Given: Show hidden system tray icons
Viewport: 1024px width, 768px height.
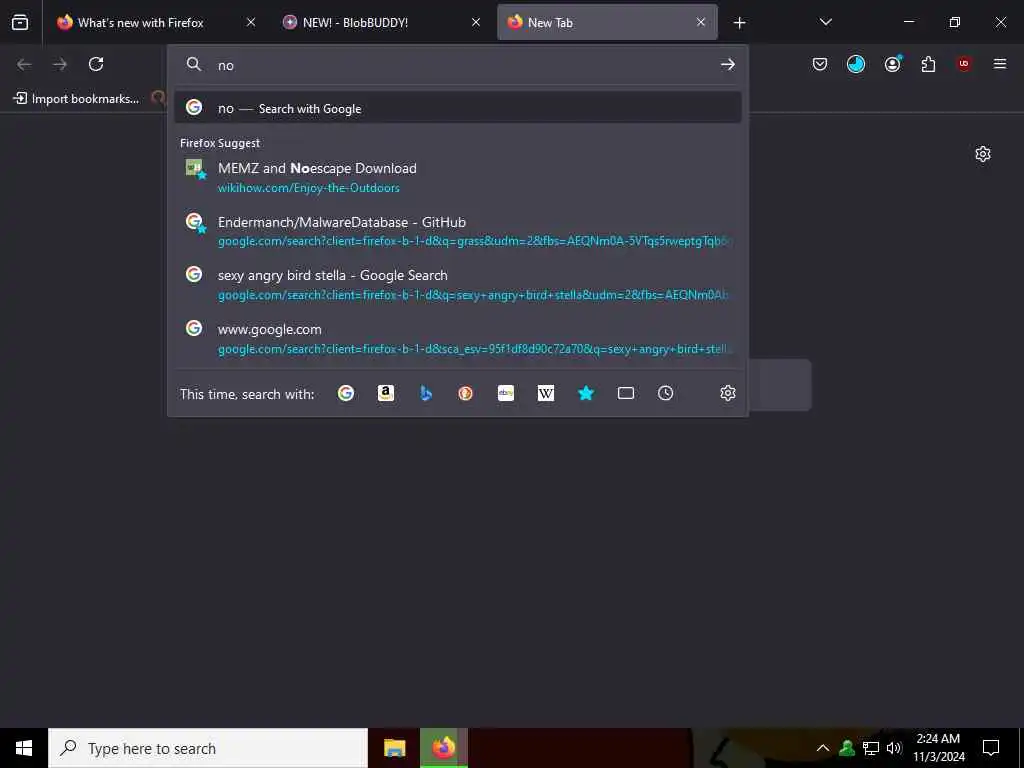Looking at the screenshot, I should [x=823, y=748].
